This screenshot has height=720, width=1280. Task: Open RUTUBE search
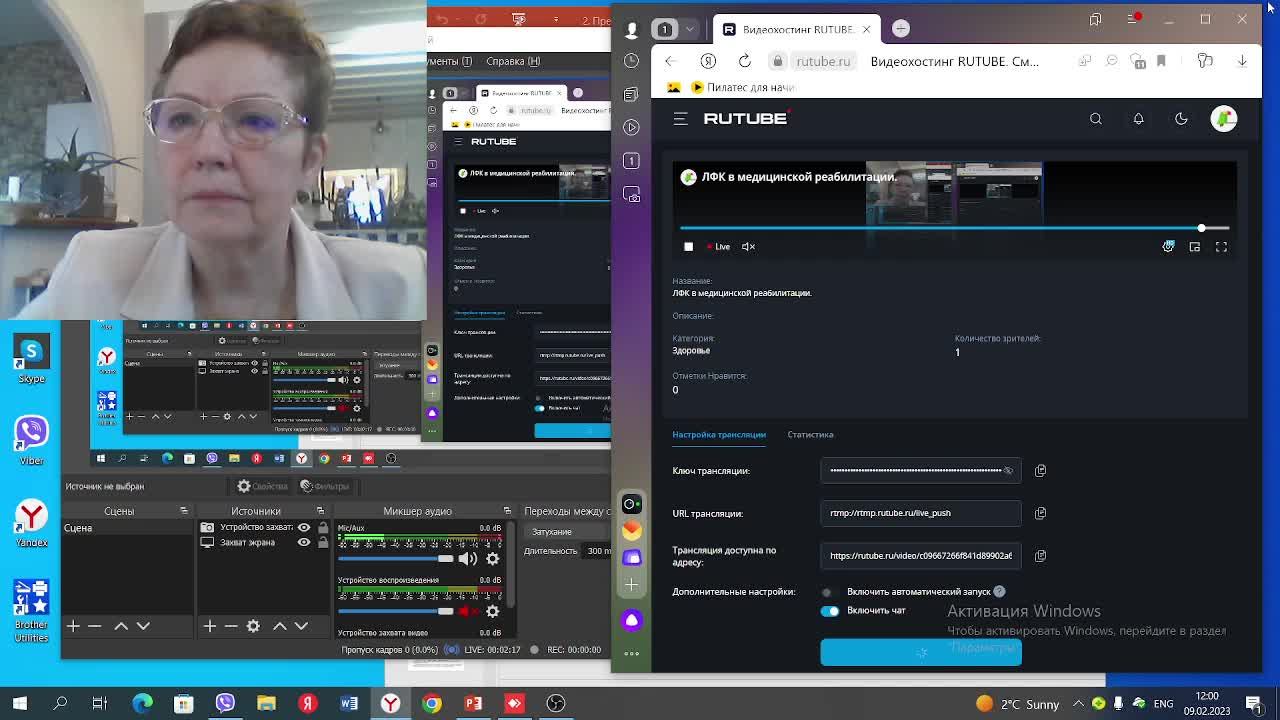pos(1096,119)
